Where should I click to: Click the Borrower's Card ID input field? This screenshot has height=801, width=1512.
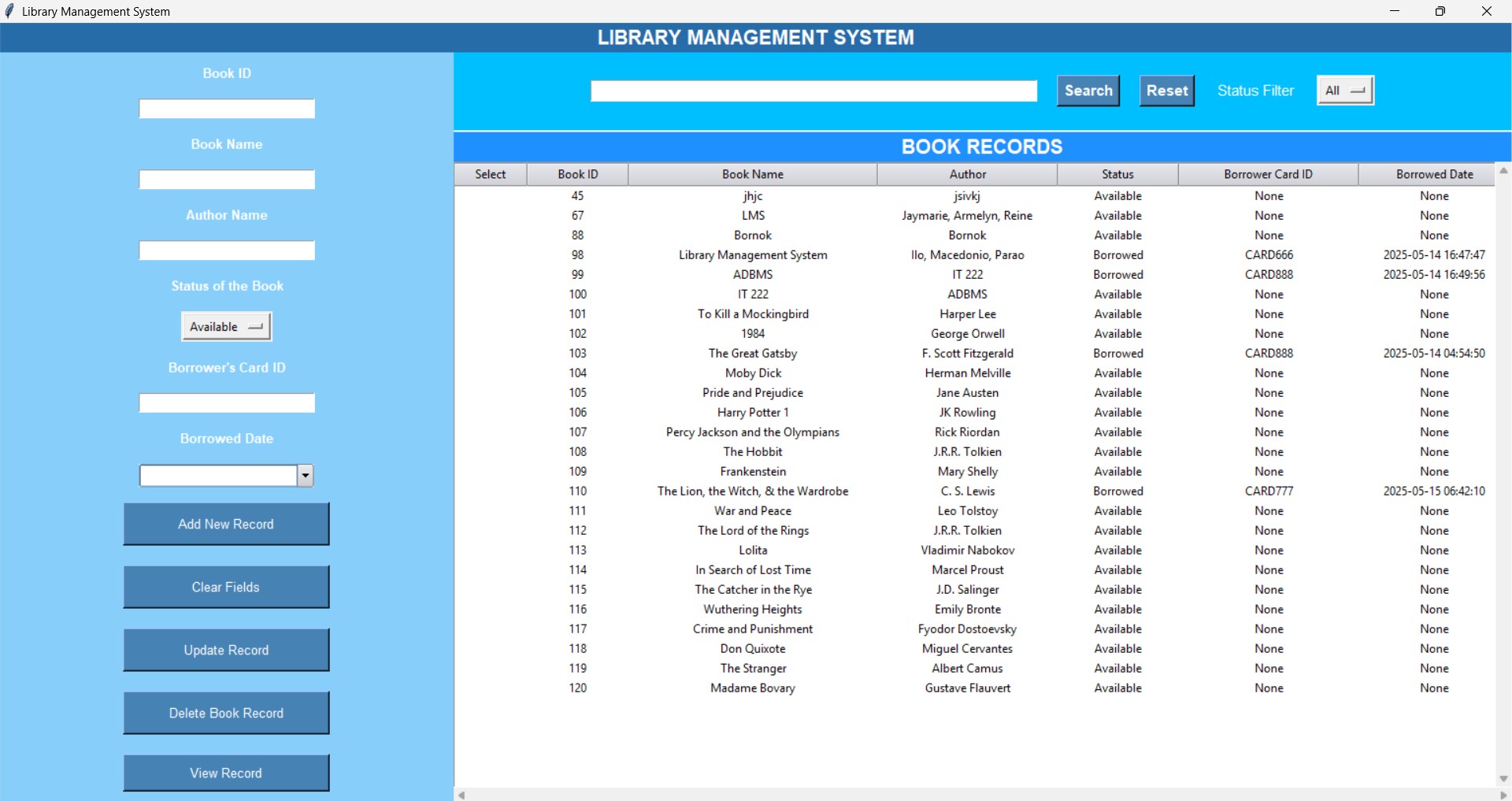pos(225,402)
